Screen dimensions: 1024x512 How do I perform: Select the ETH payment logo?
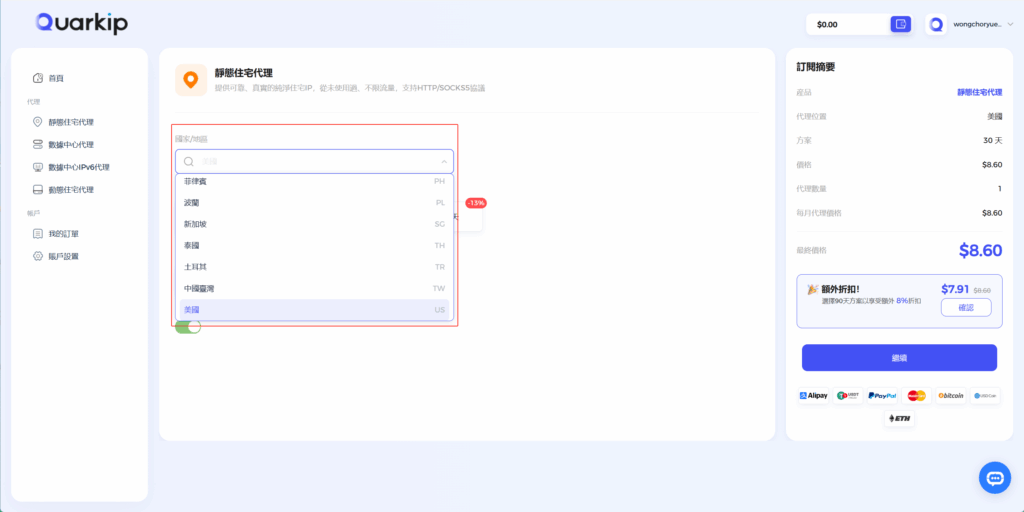tap(899, 419)
